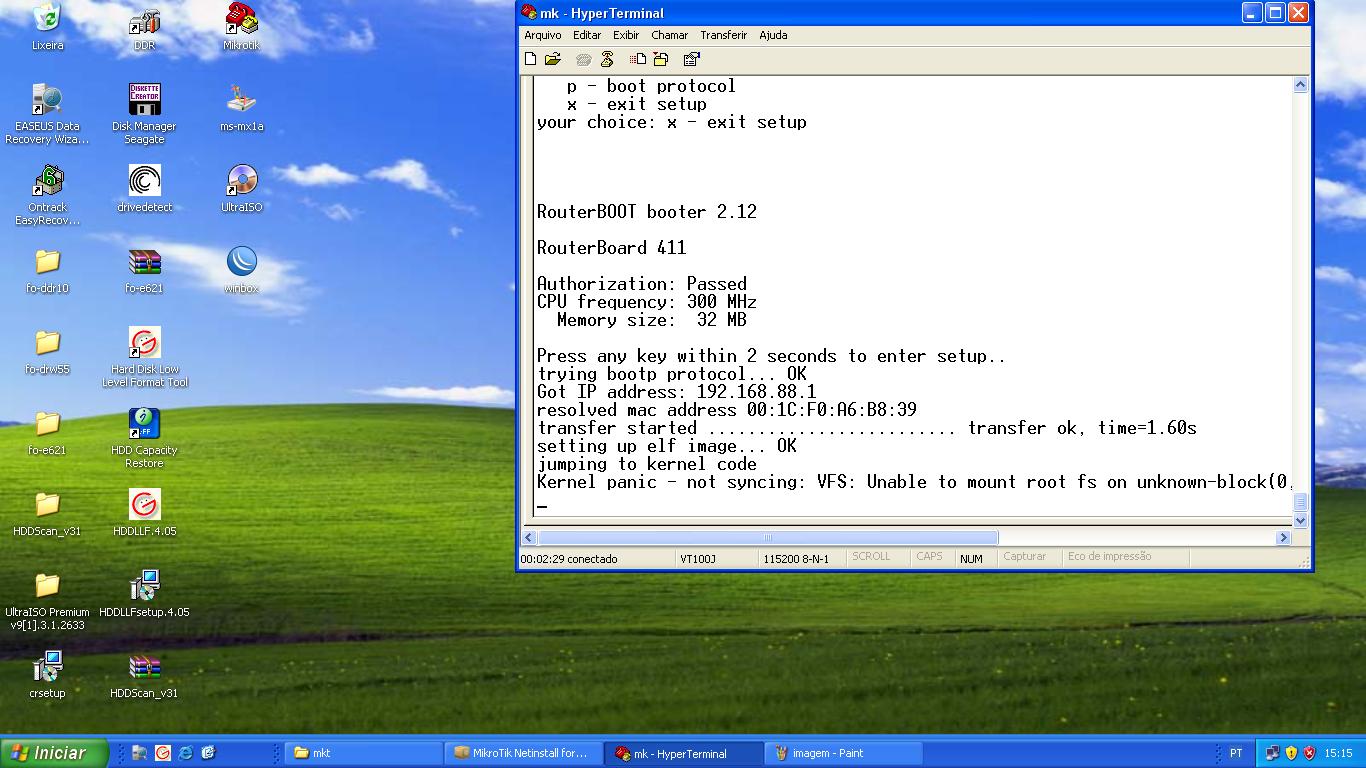Click the "Kernel panic - not syncing" terminal line
The width and height of the screenshot is (1366, 768).
pos(914,482)
